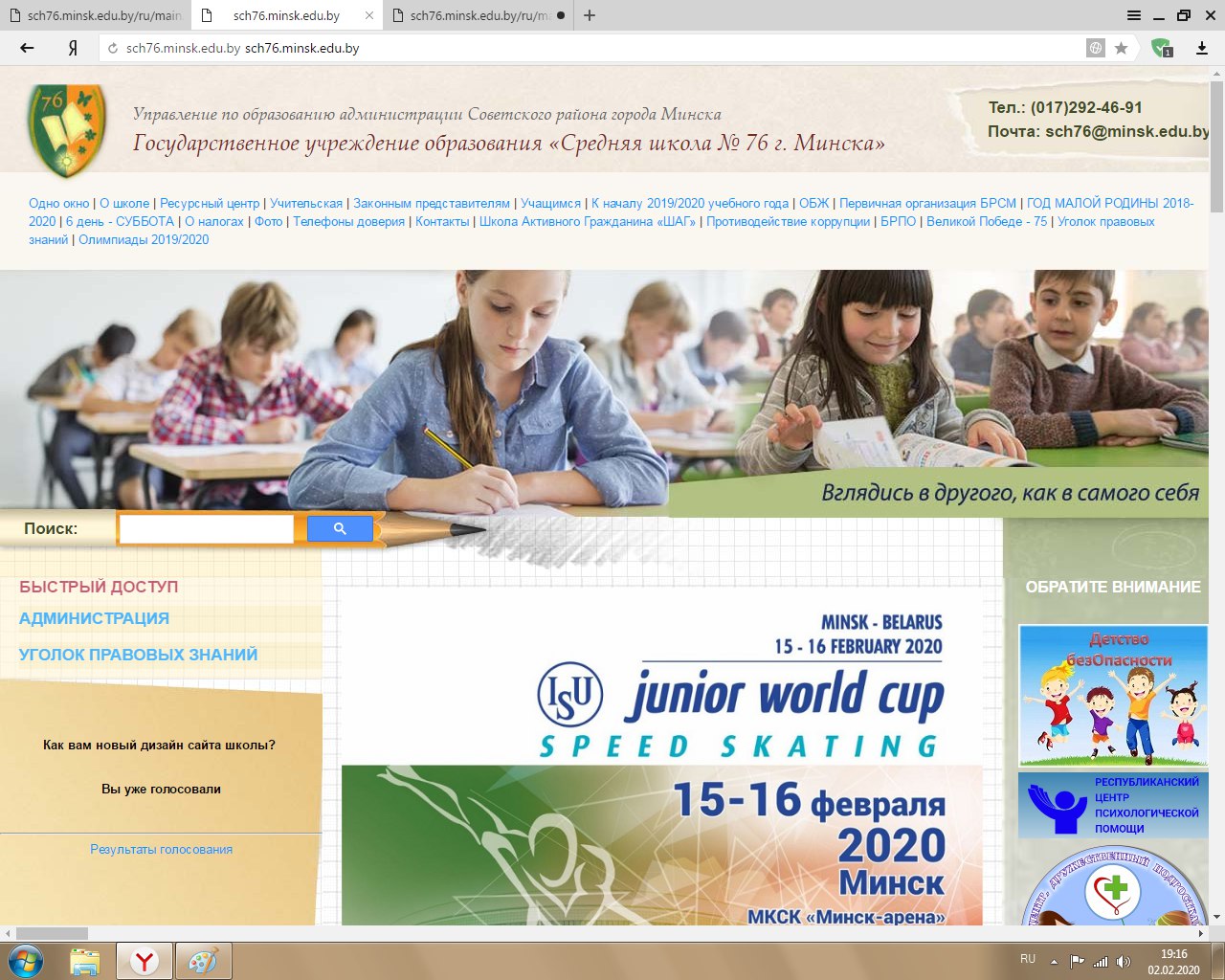This screenshot has width=1225, height=980.
Task: Open the browser hamburger menu
Action: tap(1134, 15)
